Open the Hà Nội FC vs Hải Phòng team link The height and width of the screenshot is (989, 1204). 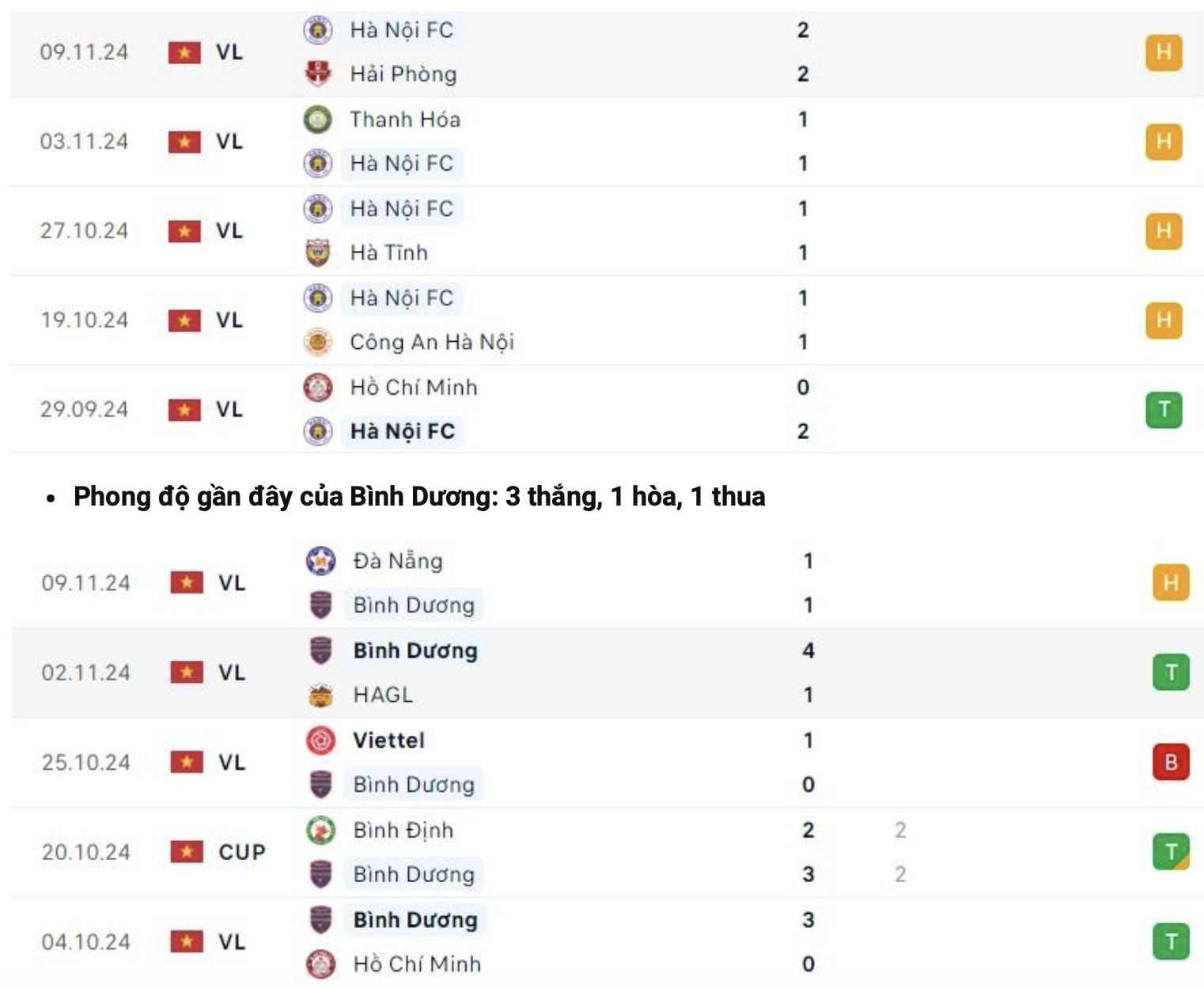(x=402, y=30)
